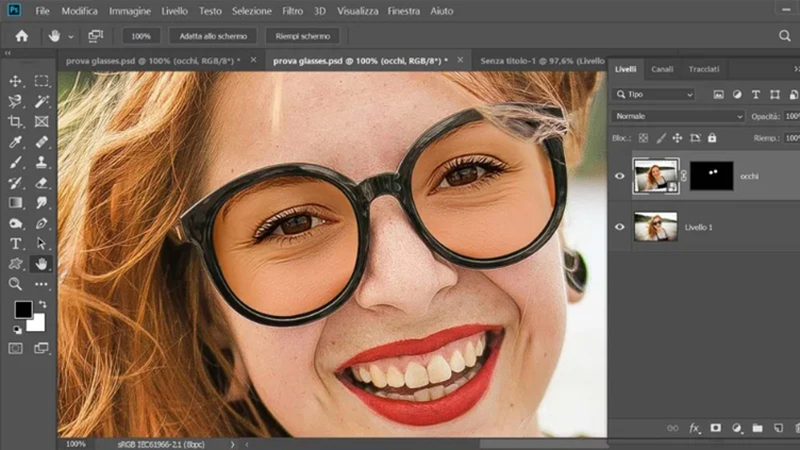Open the Filtro menu
Screen dimensions: 800x450
[292, 11]
